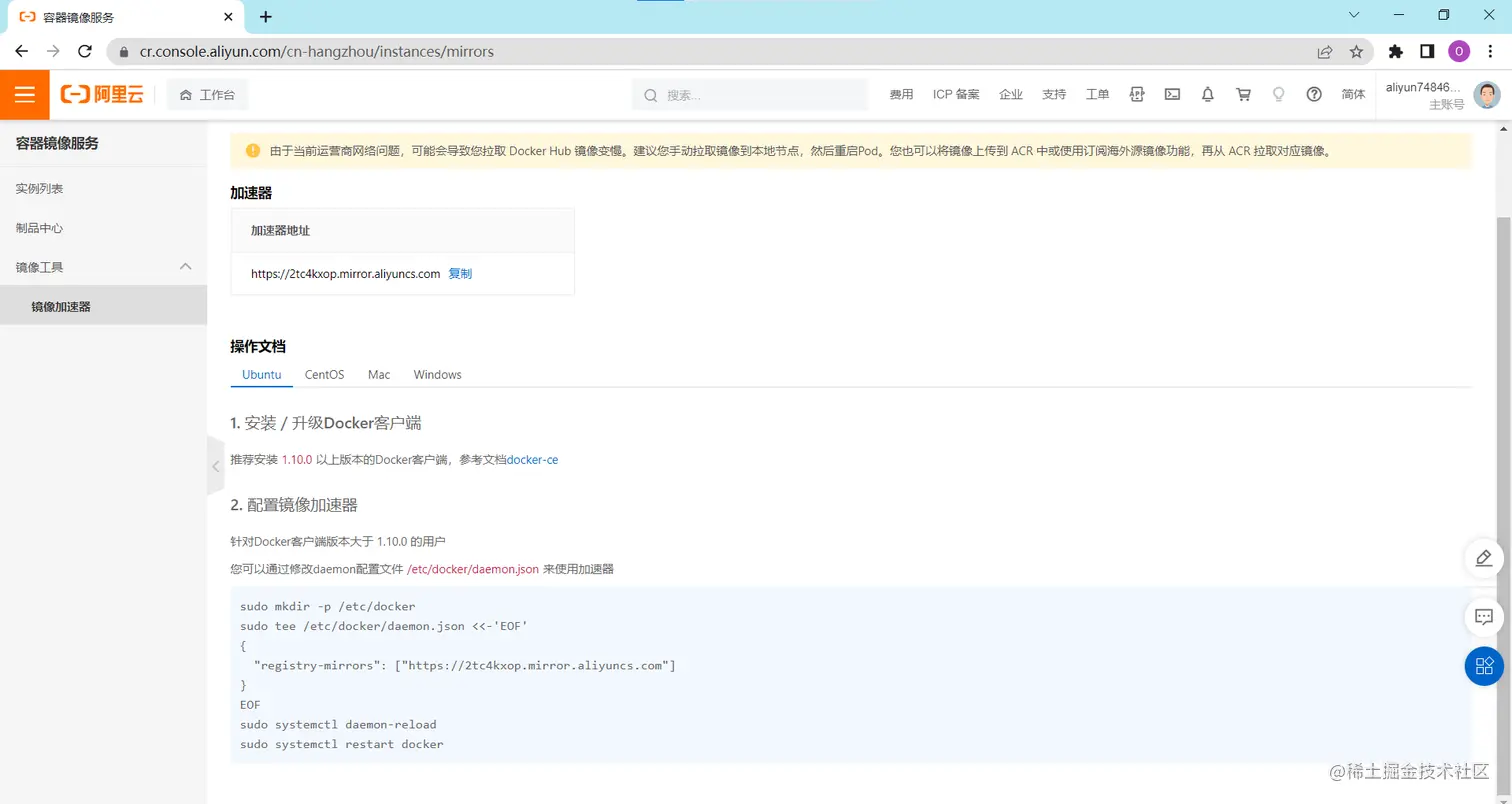
Task: Select the Ubuntu documentation tab
Action: [x=261, y=375]
